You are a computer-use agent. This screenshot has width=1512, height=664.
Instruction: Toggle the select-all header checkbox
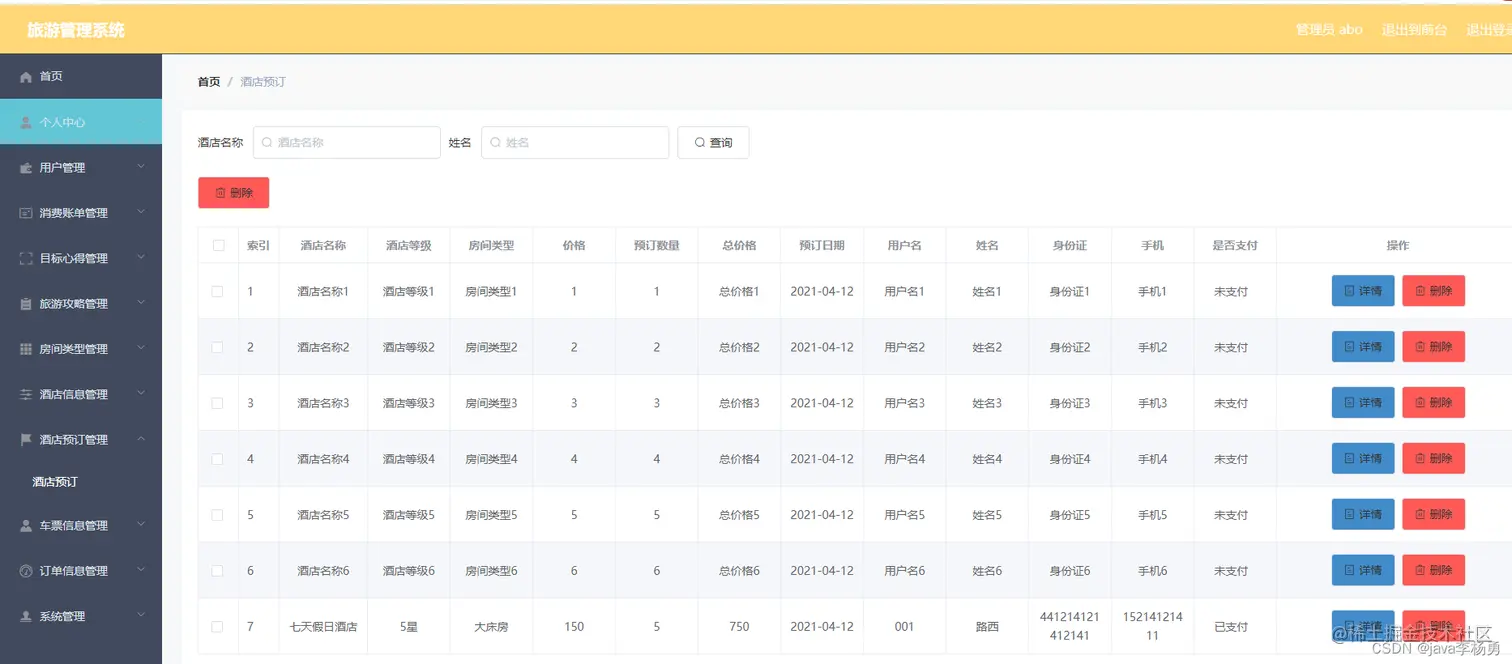click(218, 245)
